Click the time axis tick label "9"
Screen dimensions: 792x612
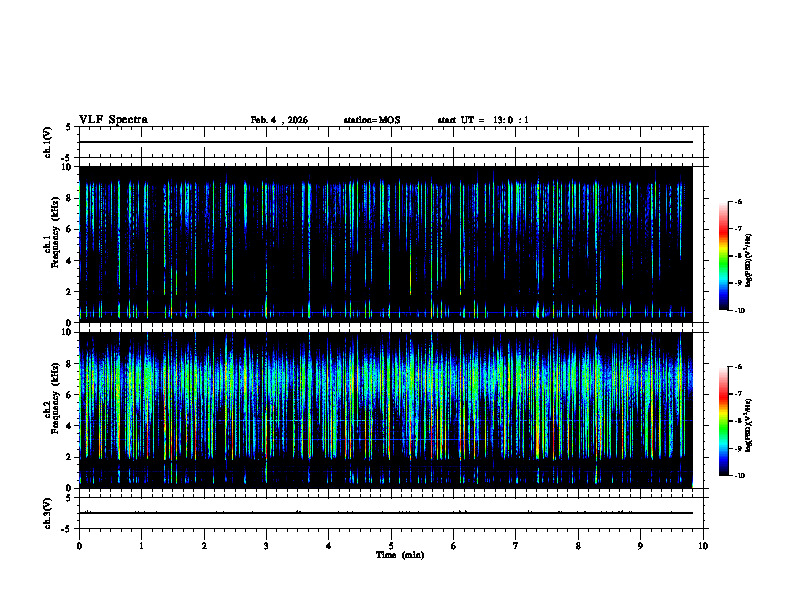[x=640, y=546]
